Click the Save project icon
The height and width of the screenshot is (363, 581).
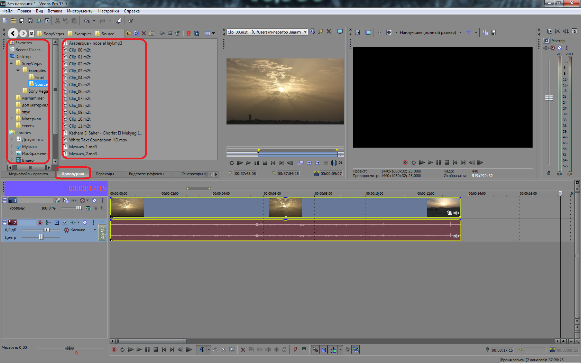tap(22, 21)
